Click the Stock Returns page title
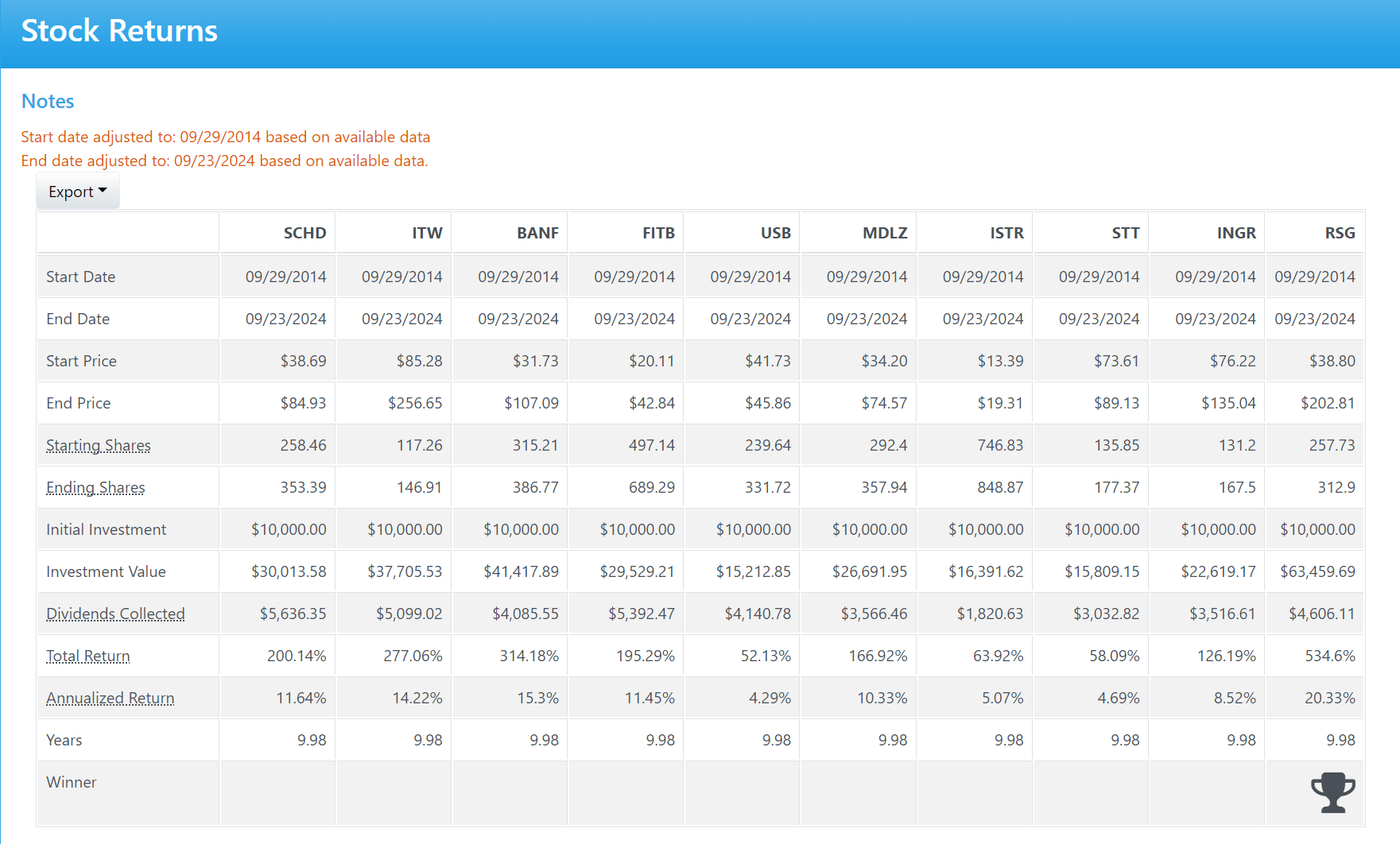Viewport: 1400px width, 844px height. [x=119, y=31]
